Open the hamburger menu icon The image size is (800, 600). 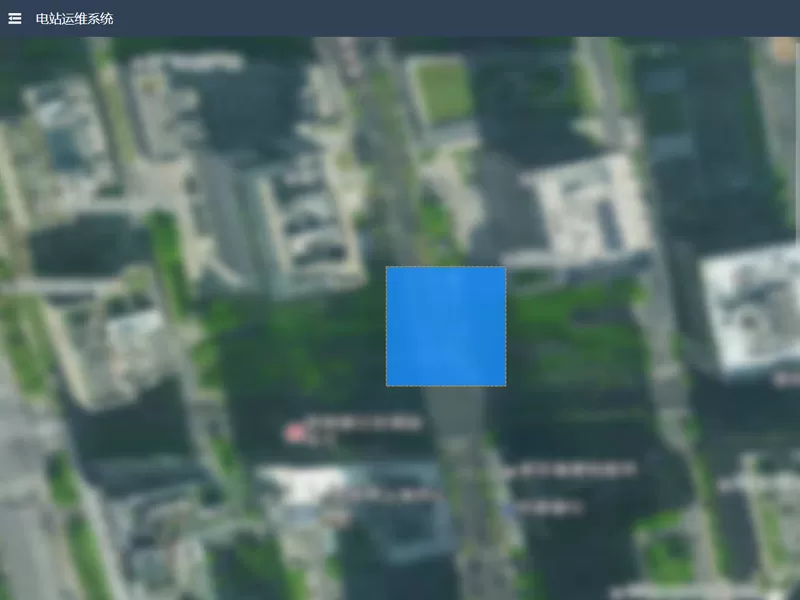coord(15,19)
